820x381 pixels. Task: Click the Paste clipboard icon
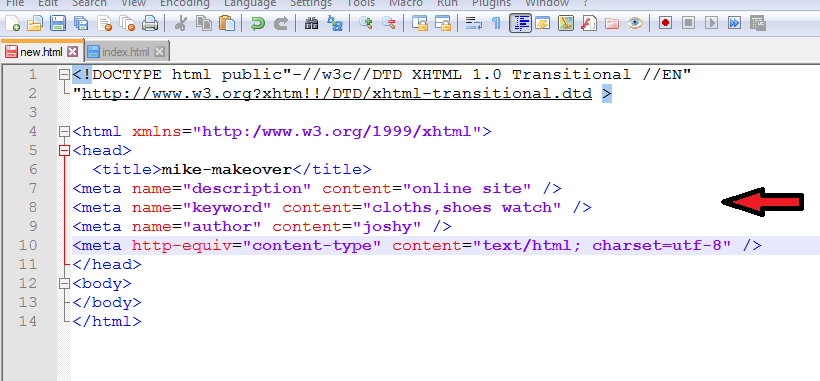227,24
